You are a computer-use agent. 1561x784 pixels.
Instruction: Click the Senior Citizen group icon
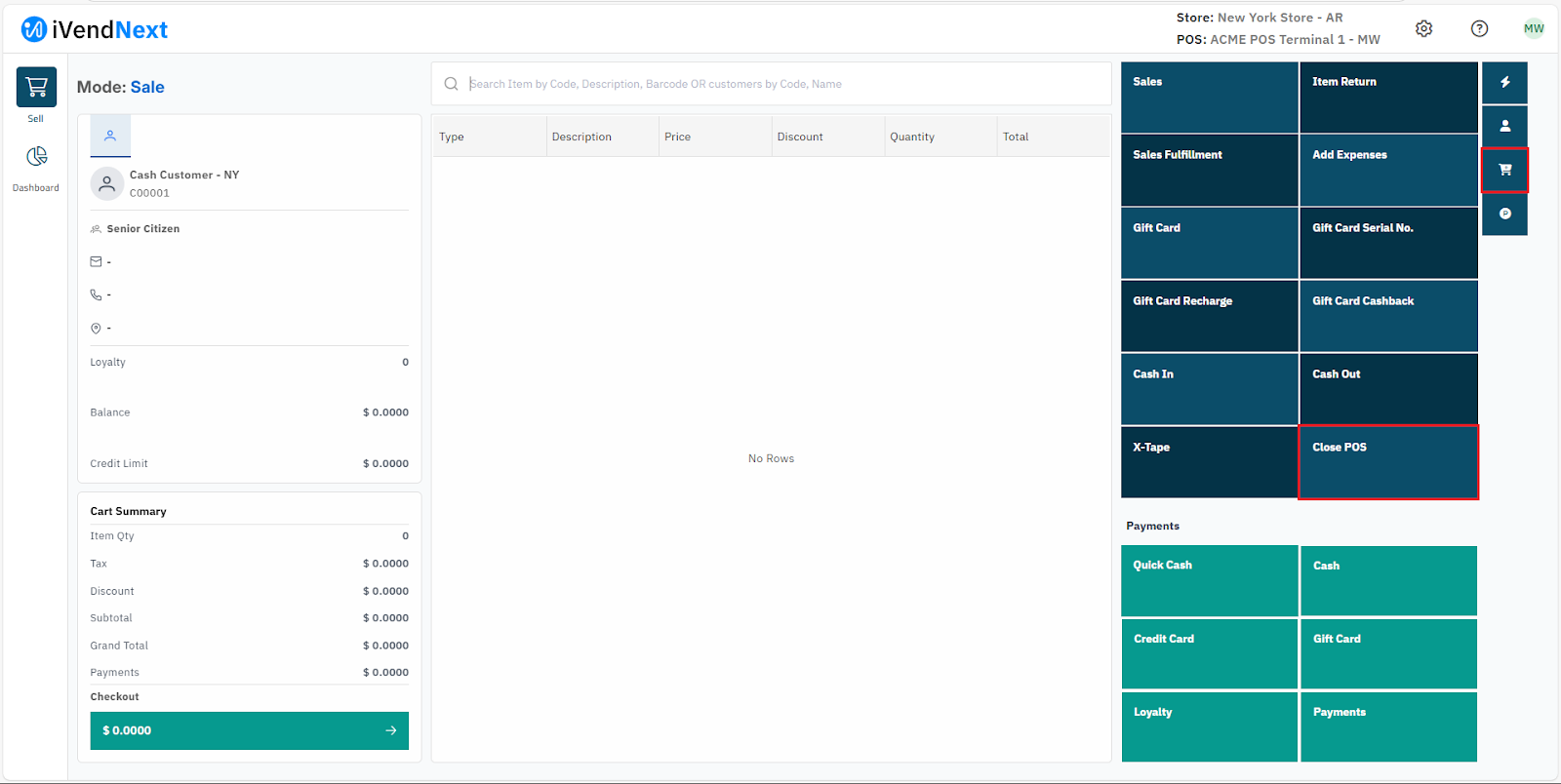pos(96,229)
